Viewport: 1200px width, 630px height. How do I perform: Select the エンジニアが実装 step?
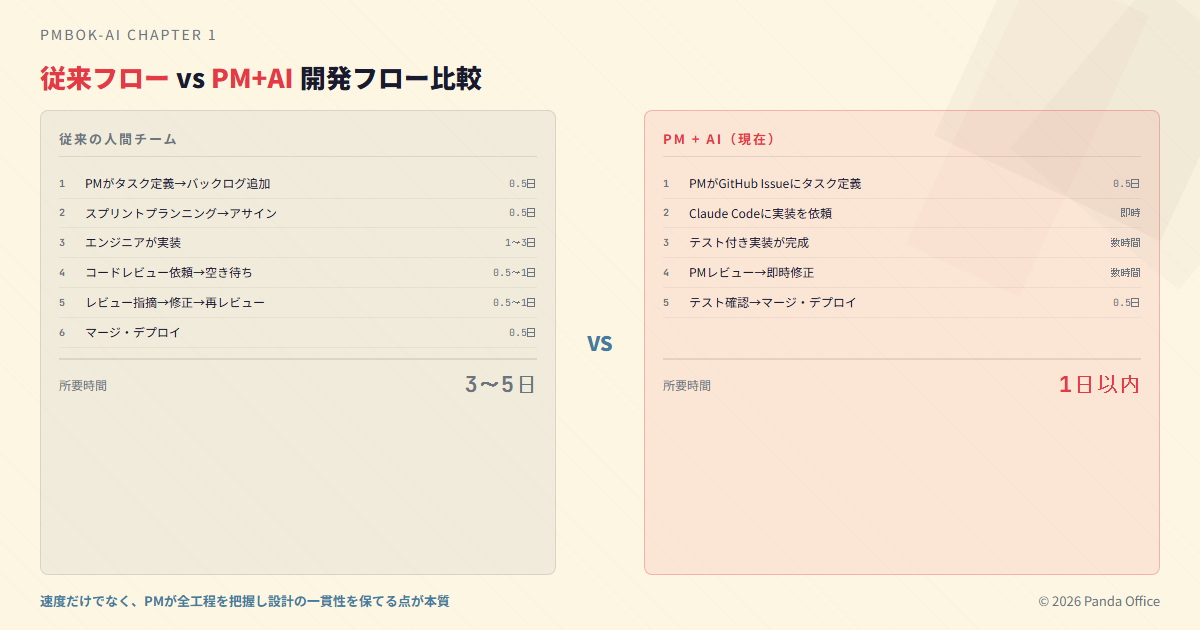coord(133,243)
